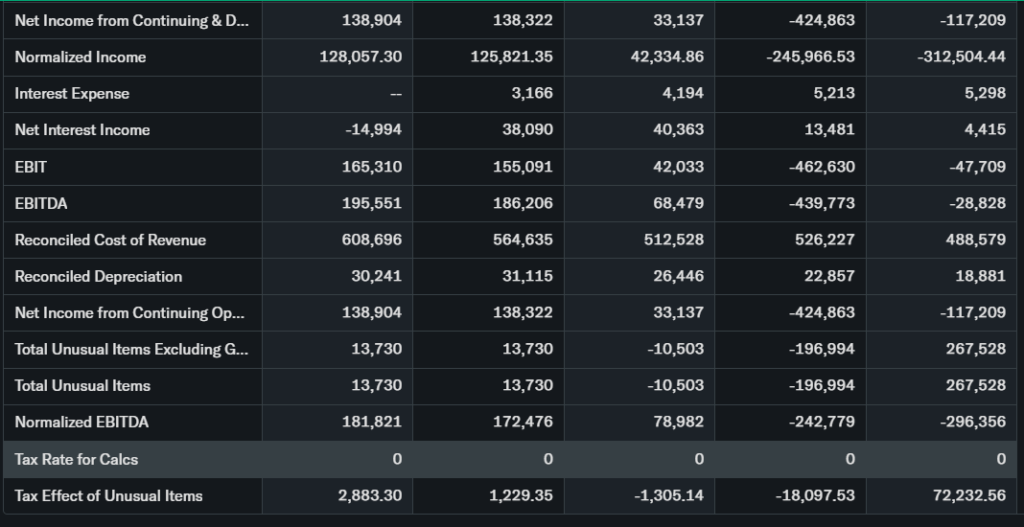Select the Reconciled Cost of Revenue label

tap(110, 240)
